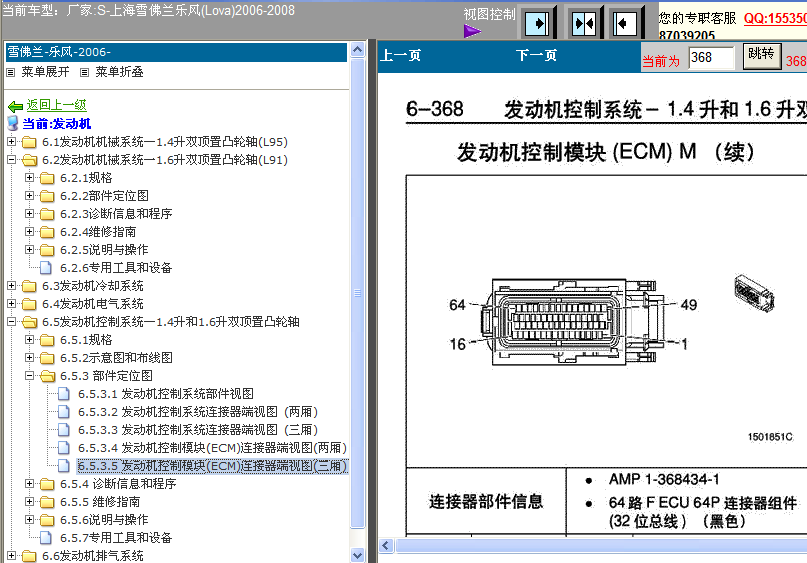The image size is (807, 563).
Task: Click the purple play arrow under 视图控制
Action: click(x=472, y=31)
